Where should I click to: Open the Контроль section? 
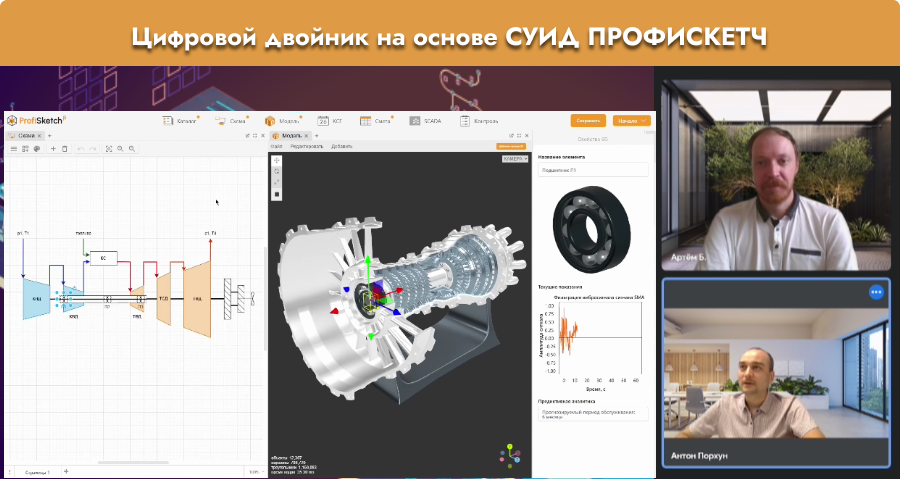[x=479, y=121]
